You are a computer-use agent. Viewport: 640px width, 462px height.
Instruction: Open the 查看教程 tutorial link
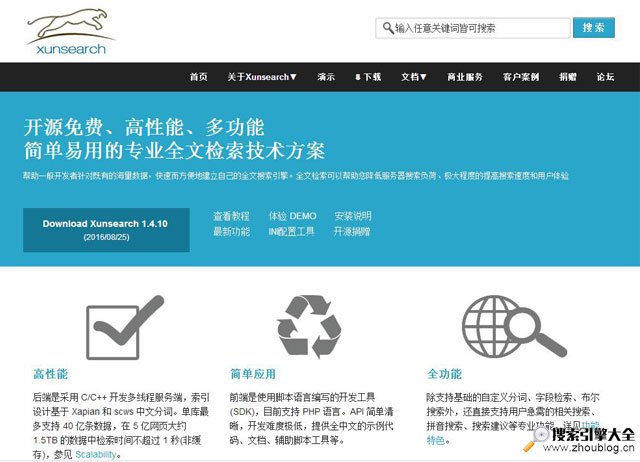click(231, 216)
